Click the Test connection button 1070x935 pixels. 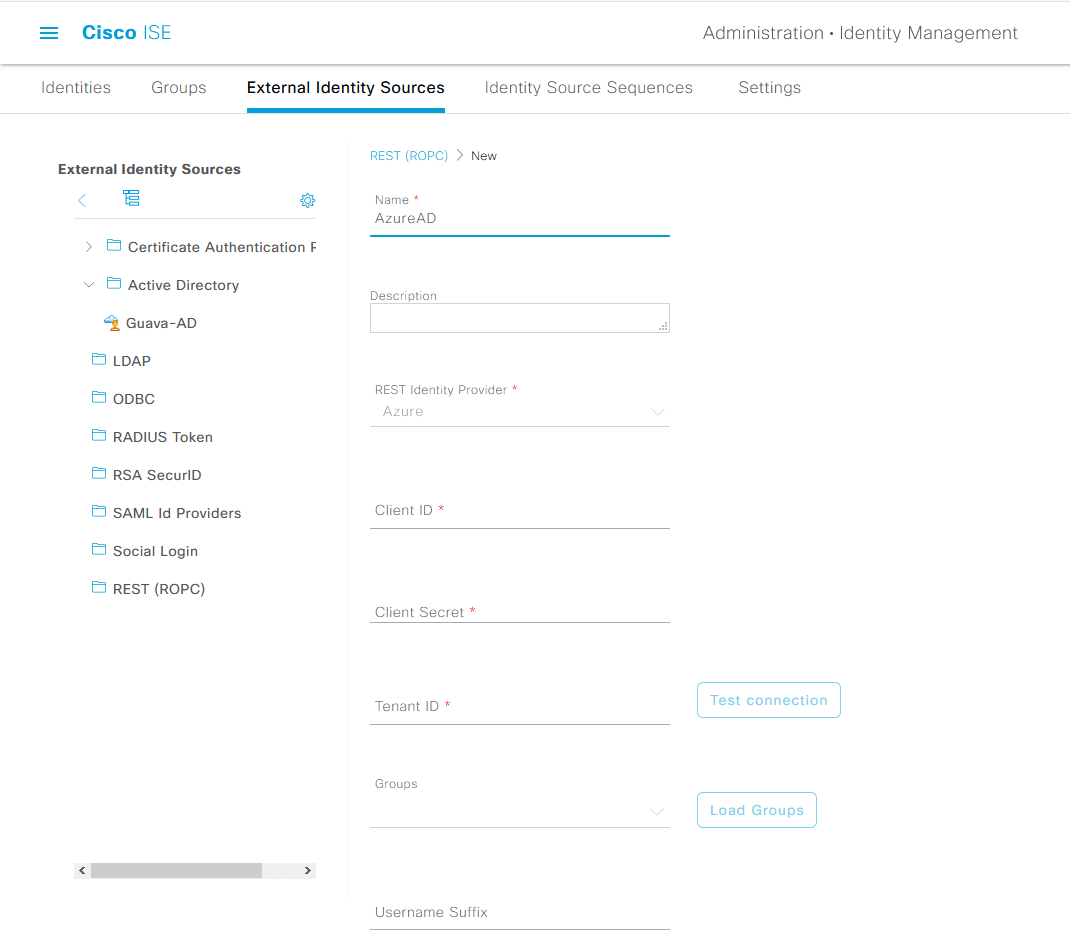(x=768, y=700)
